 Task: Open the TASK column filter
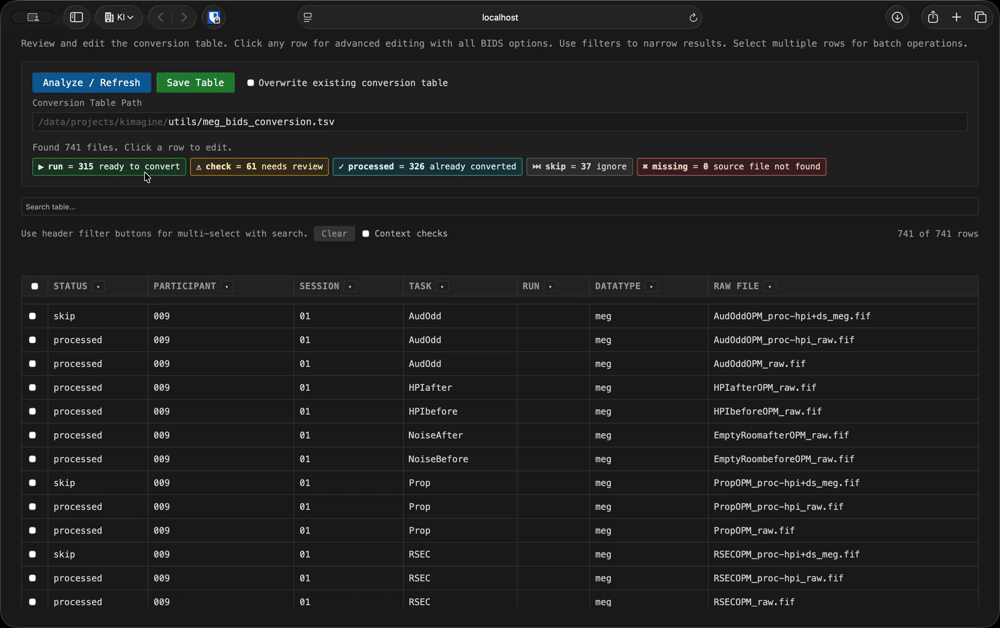coord(442,286)
